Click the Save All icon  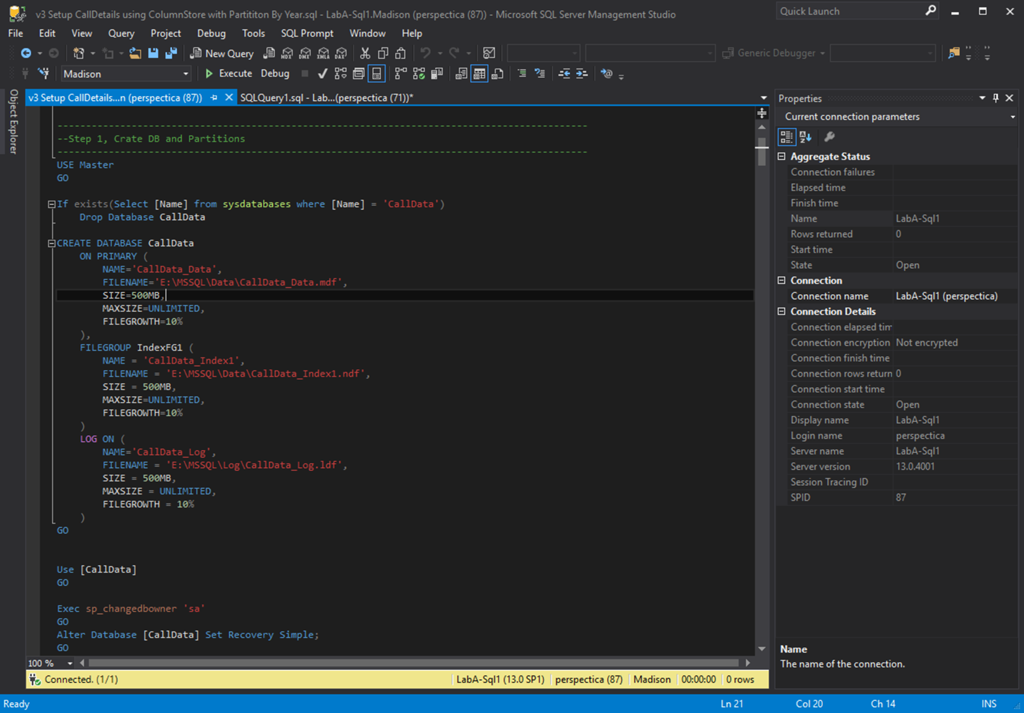coord(171,53)
